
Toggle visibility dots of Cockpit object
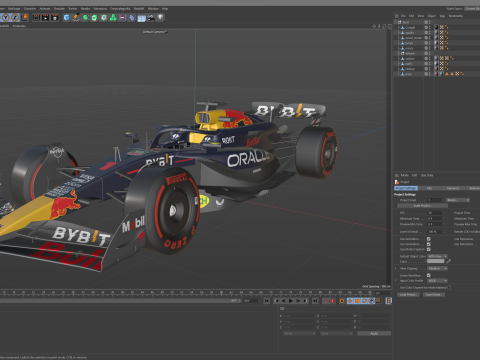coord(429,27)
